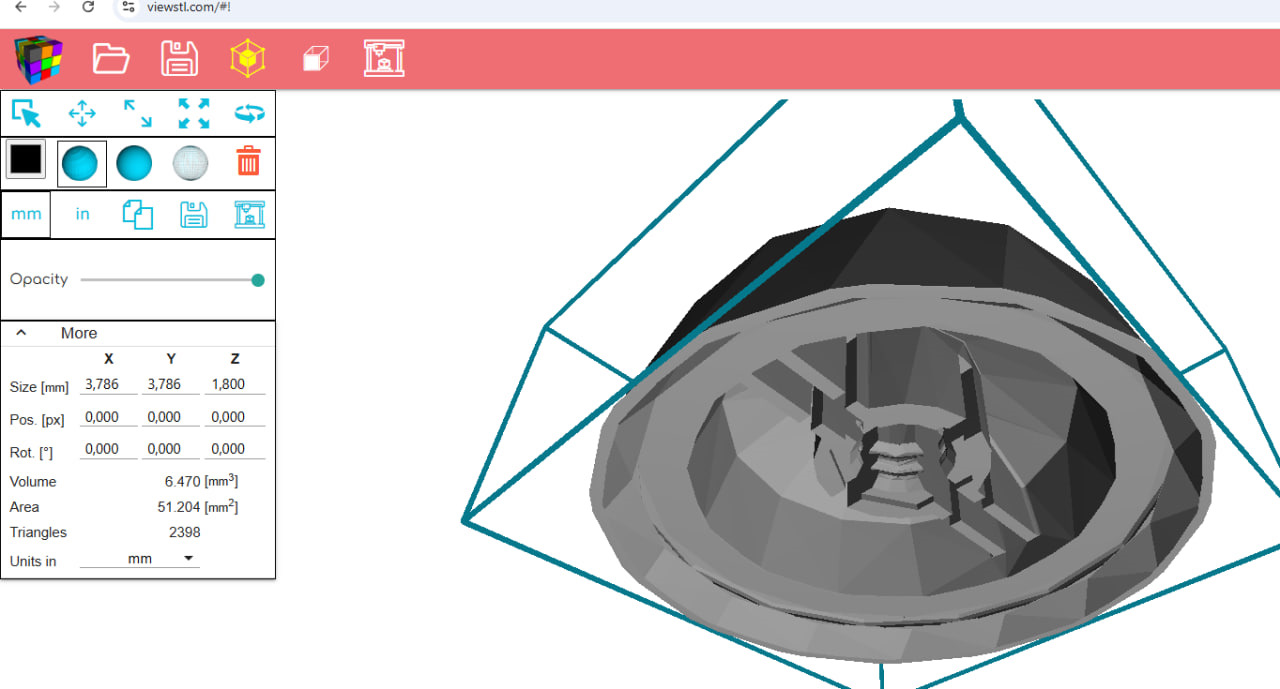Click the ViewSTL colorful cube logo
Image resolution: width=1280 pixels, height=689 pixels.
pyautogui.click(x=38, y=59)
